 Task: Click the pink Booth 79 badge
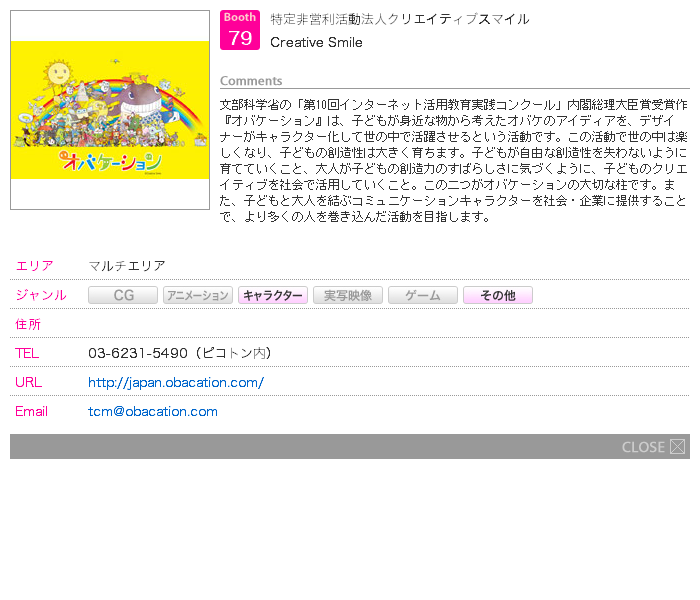coord(240,30)
